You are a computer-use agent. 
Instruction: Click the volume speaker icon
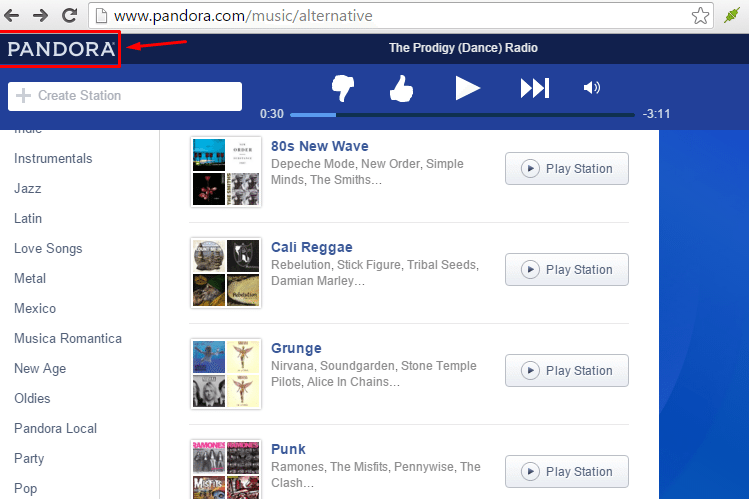click(x=591, y=87)
